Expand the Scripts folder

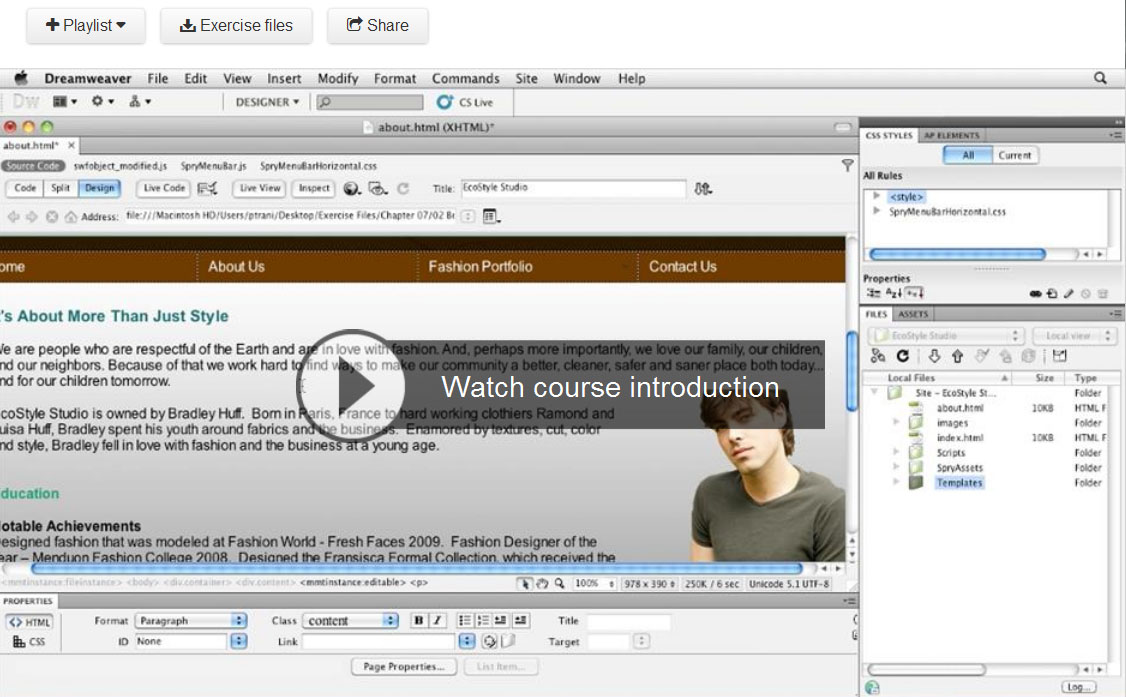[x=895, y=452]
